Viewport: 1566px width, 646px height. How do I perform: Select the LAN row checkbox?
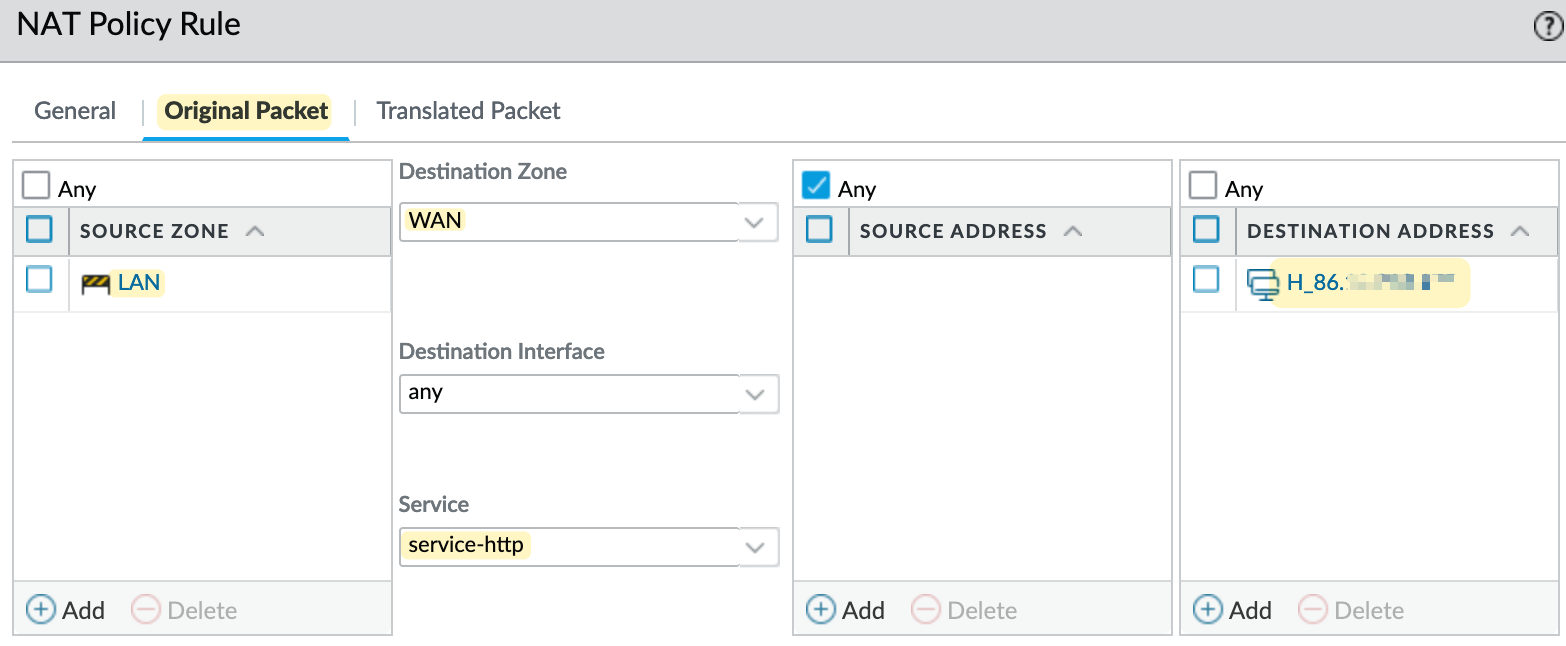pyautogui.click(x=39, y=279)
